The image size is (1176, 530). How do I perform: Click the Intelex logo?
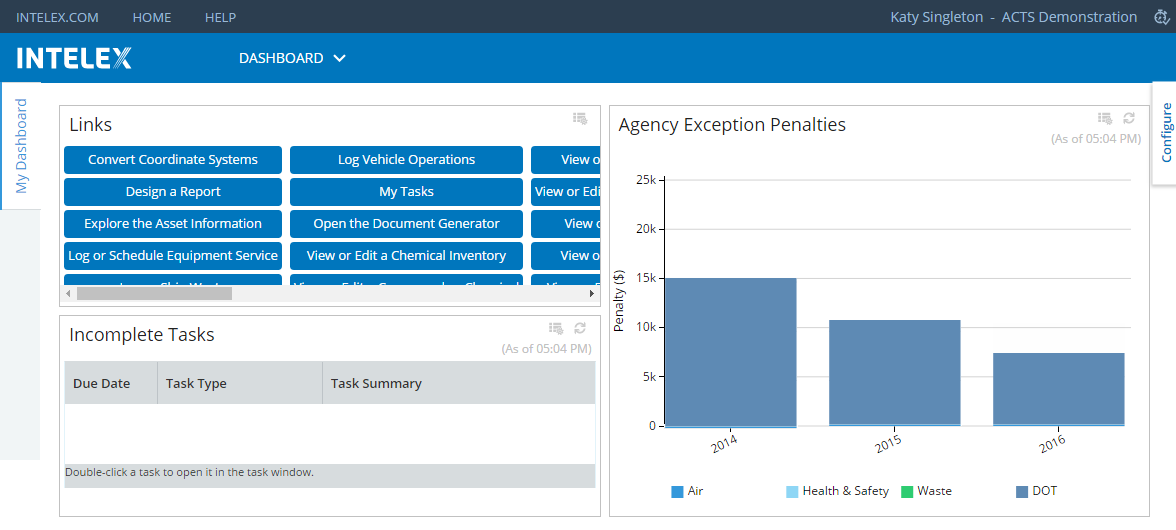[x=74, y=58]
